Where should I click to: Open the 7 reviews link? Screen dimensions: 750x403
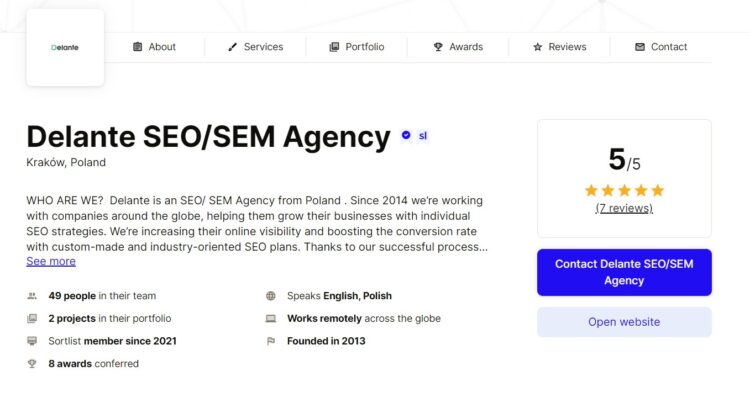pos(624,208)
